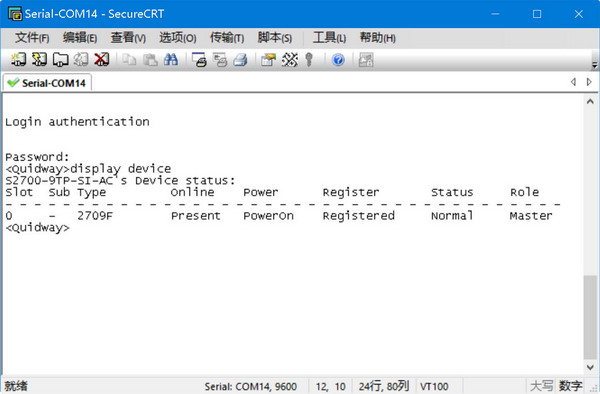Click the grayed Reconnect icon
Screen dimensions: 600x394
(81, 60)
